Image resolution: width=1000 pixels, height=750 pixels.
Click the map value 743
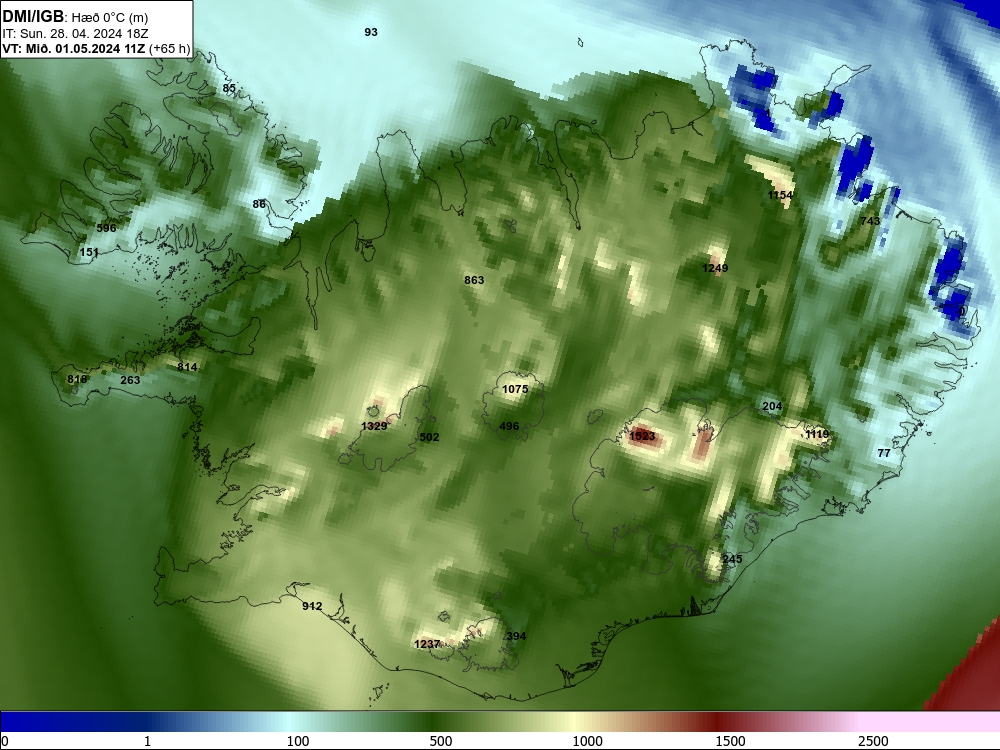(x=870, y=221)
